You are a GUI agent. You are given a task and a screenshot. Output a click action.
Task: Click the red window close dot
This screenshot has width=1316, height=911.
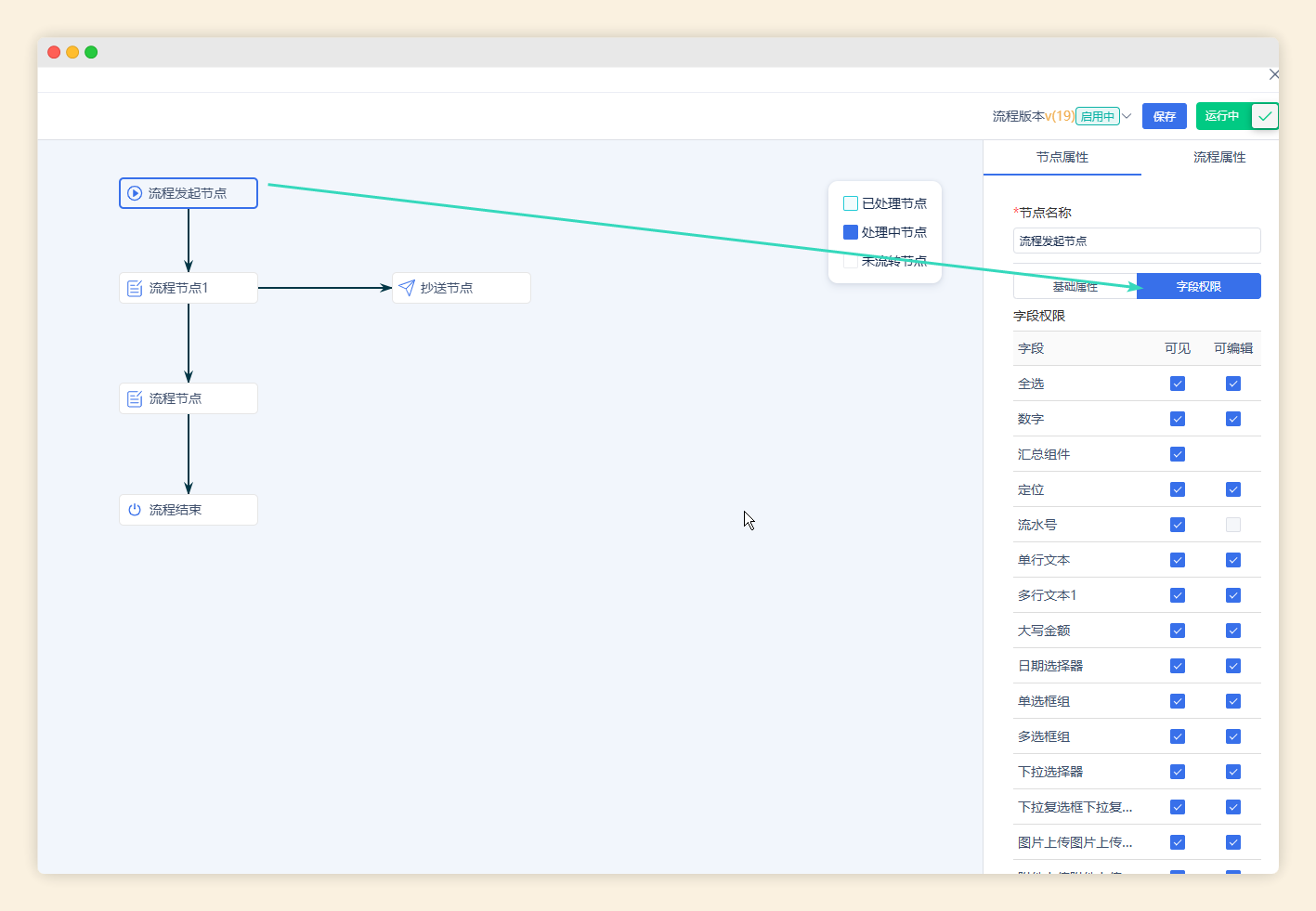54,52
